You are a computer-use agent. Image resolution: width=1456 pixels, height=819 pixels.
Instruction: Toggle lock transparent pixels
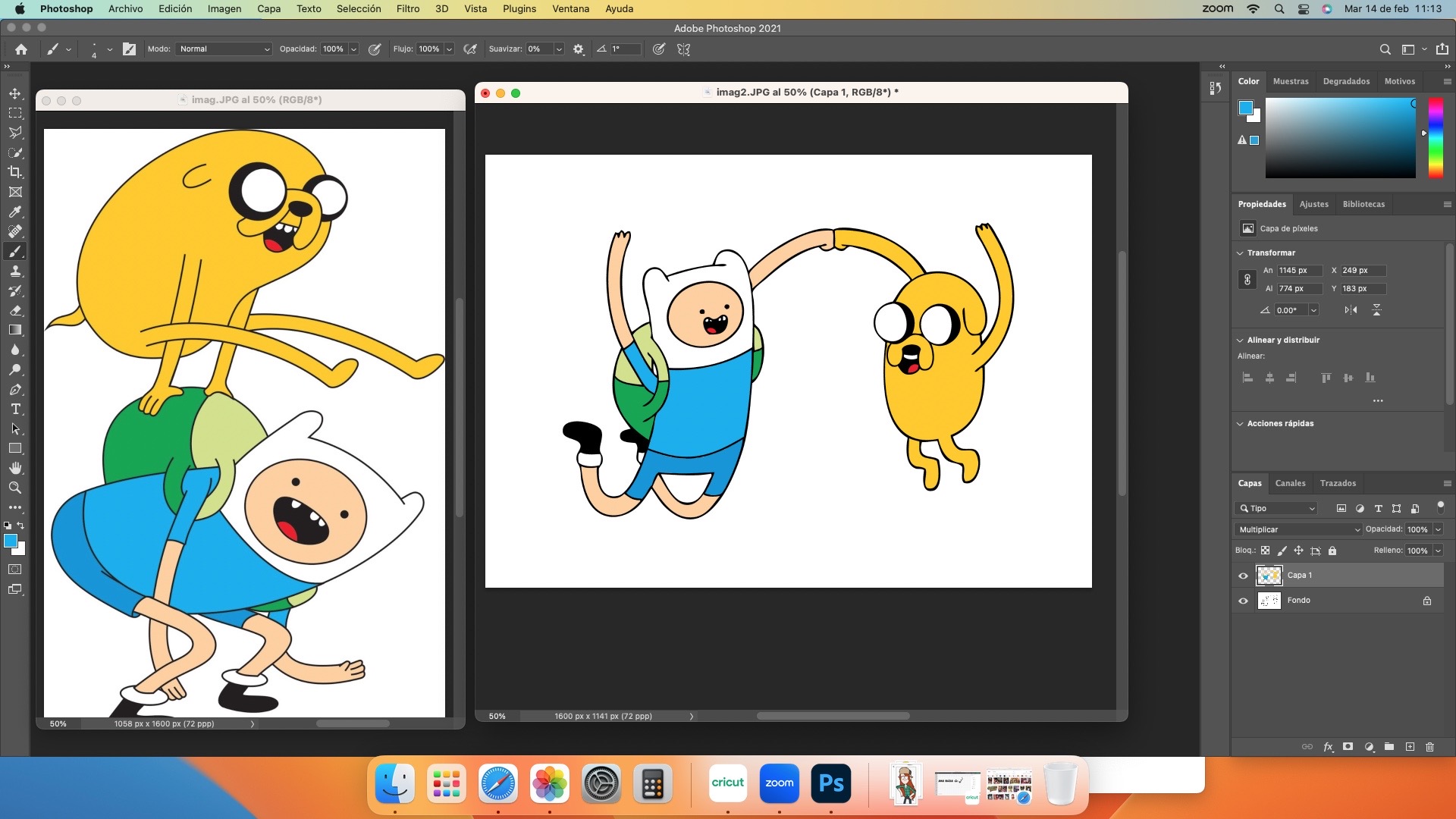coord(1265,551)
